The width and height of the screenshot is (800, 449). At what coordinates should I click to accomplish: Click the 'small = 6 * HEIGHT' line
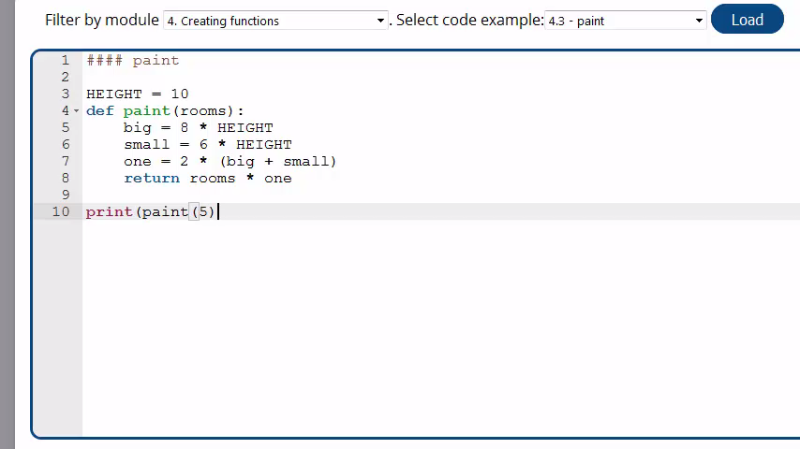[x=207, y=145]
